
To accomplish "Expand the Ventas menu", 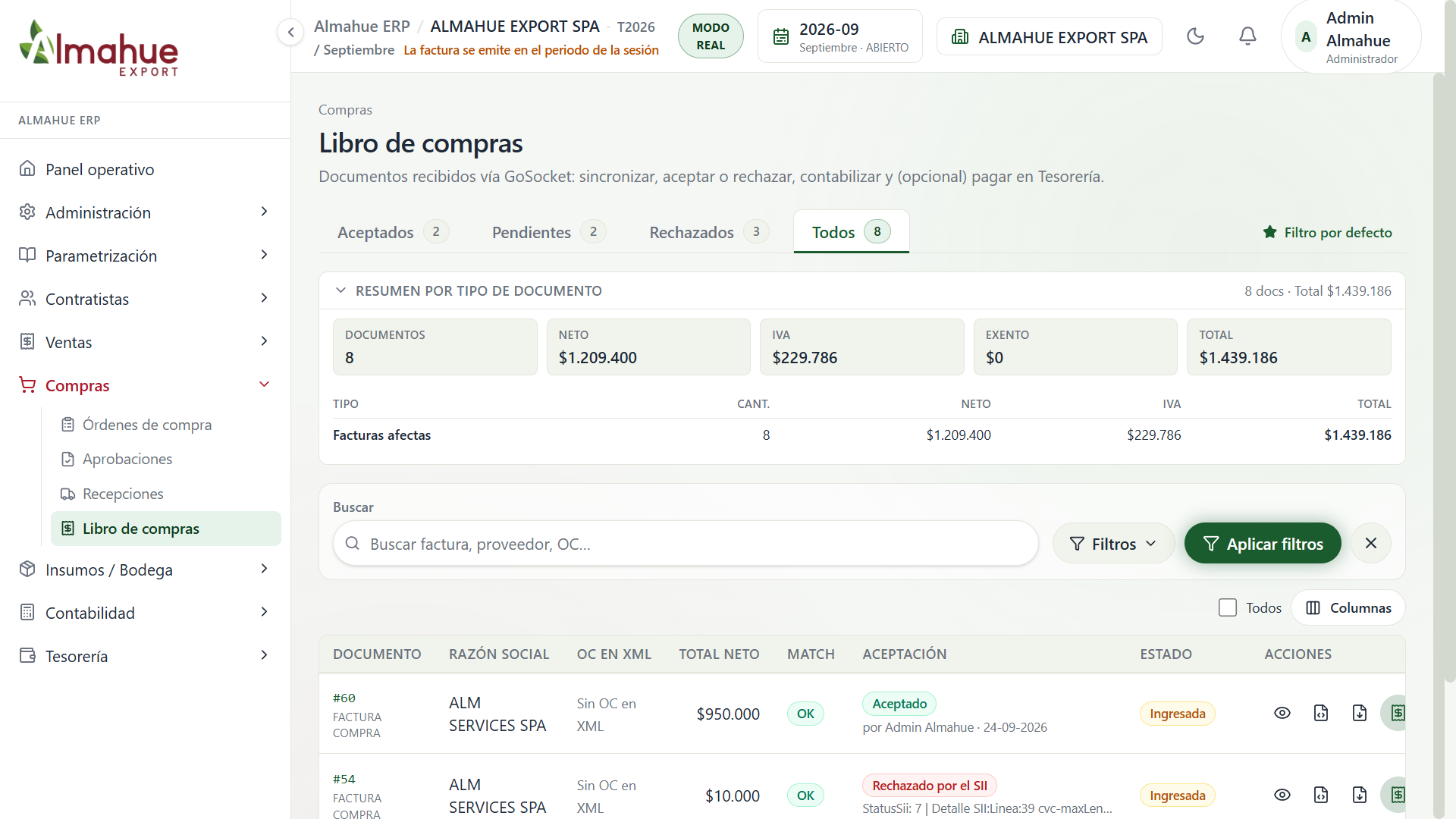I will 145,342.
